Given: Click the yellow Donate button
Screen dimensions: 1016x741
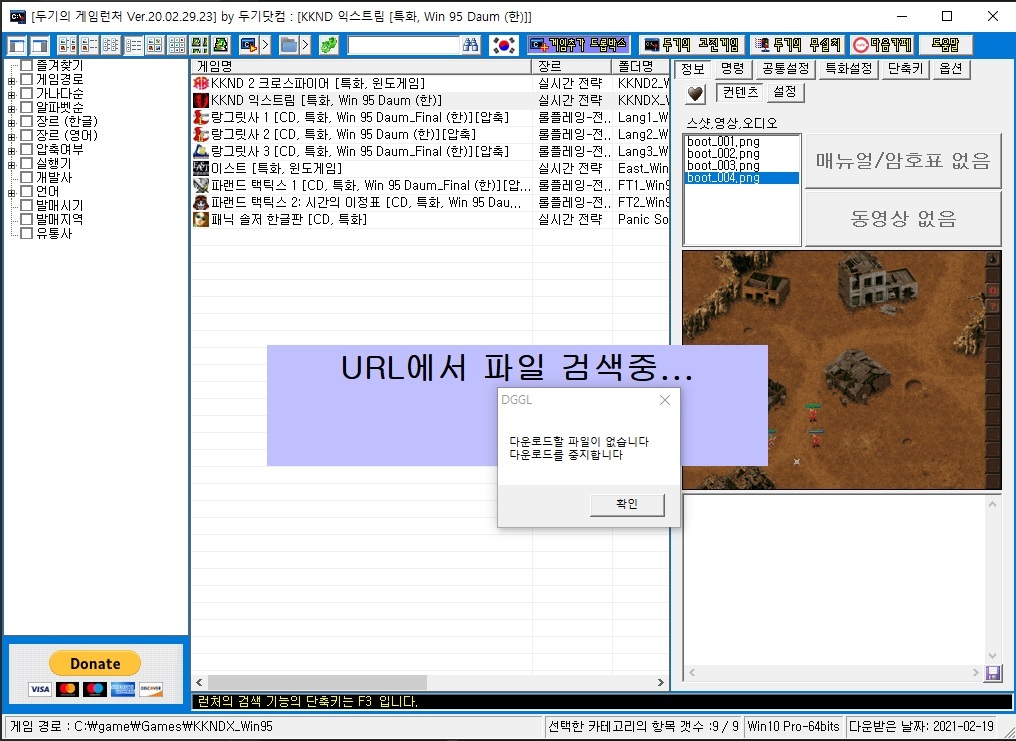Looking at the screenshot, I should click(95, 664).
